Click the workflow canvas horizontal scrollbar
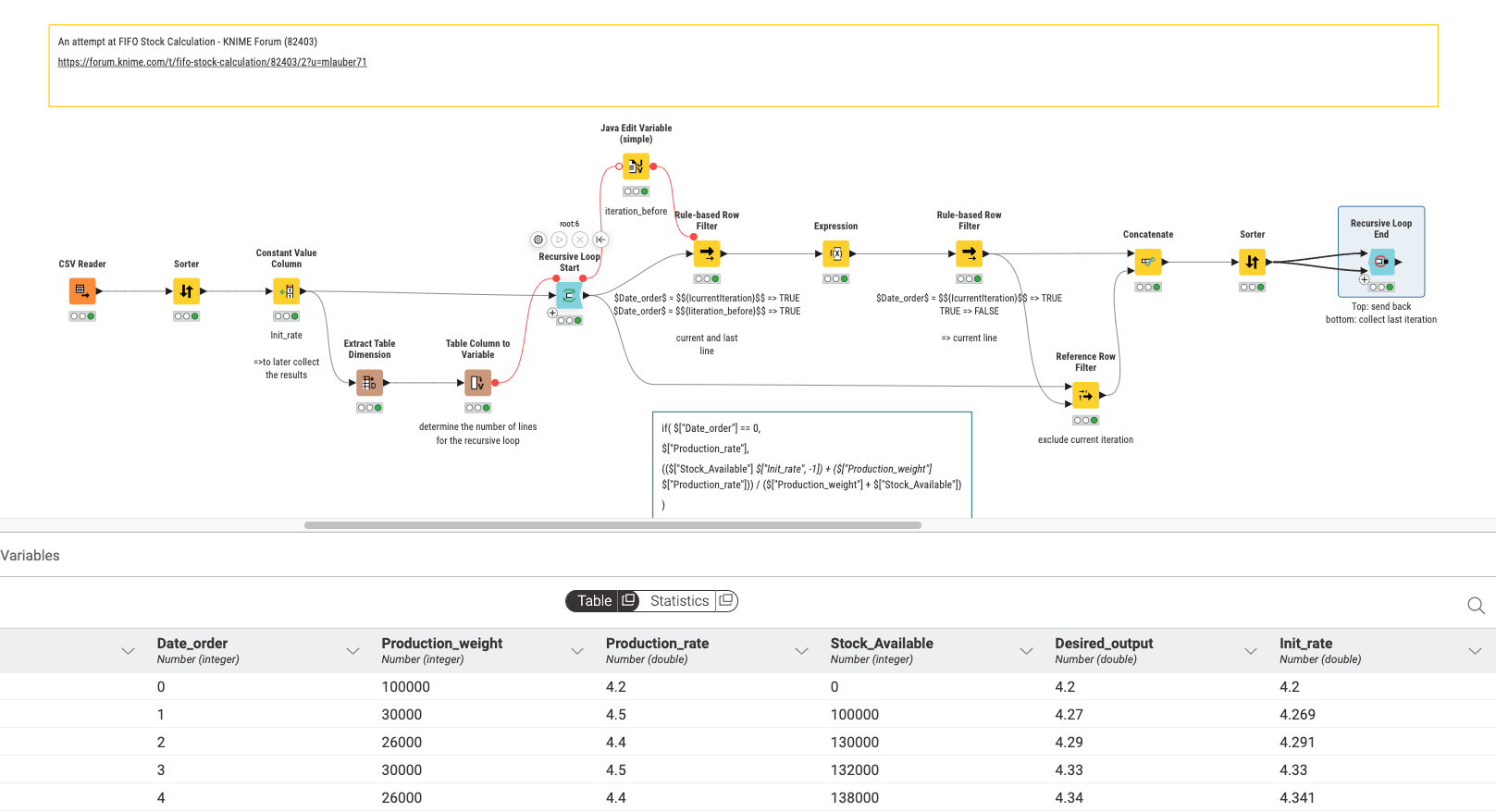 (612, 525)
